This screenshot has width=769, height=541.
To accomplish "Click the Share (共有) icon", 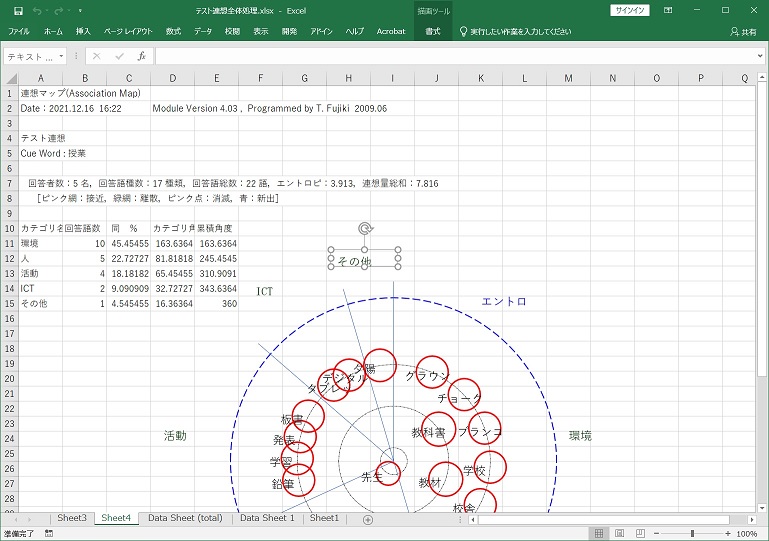I will (742, 32).
